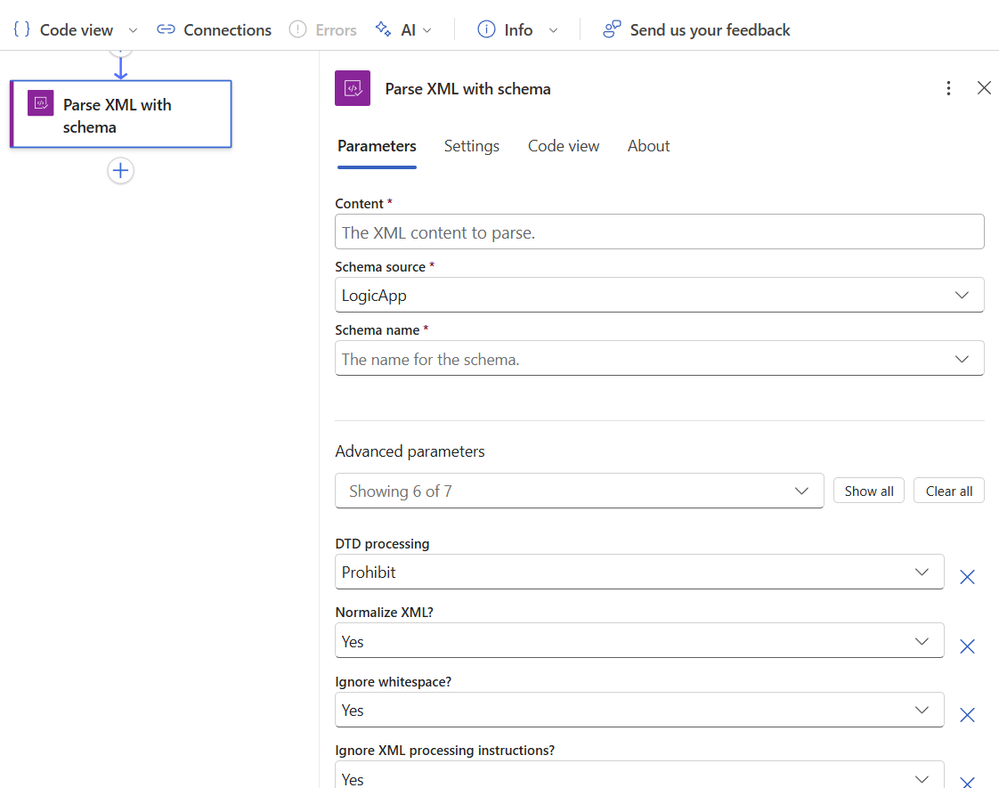Open the Connections toolbar item
Screen dimensions: 999x788
(x=214, y=30)
